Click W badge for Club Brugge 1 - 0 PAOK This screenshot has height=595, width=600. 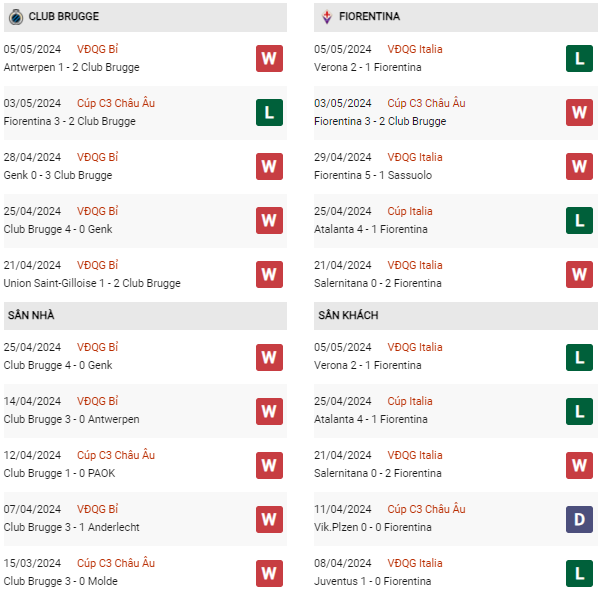269,465
